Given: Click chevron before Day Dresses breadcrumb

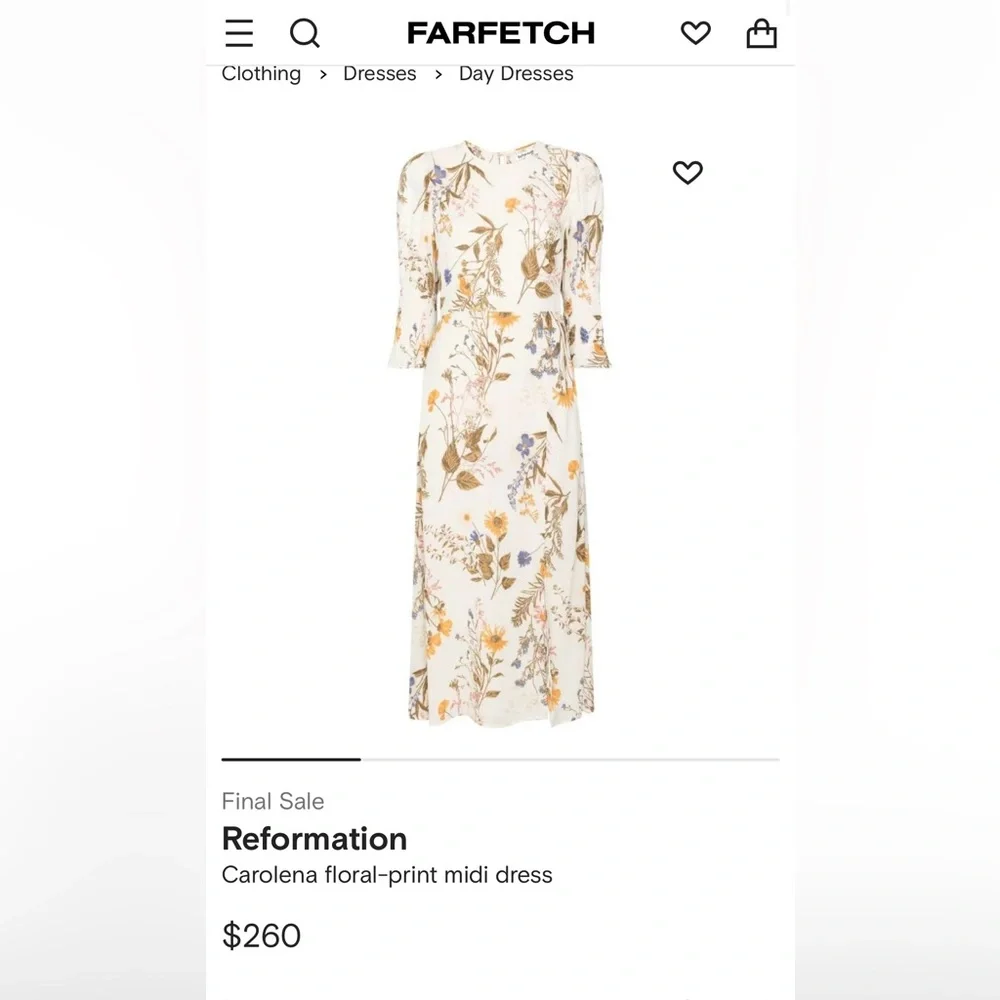Looking at the screenshot, I should (438, 75).
